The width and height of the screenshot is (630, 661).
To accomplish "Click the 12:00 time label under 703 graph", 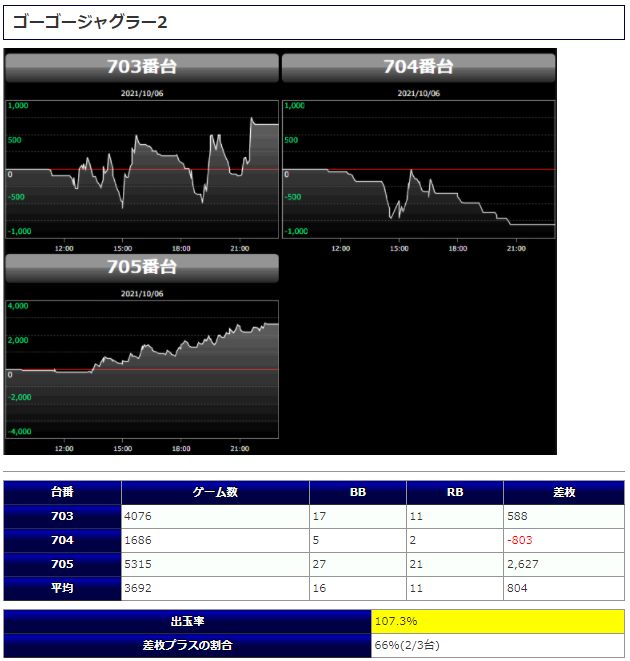I will [64, 249].
